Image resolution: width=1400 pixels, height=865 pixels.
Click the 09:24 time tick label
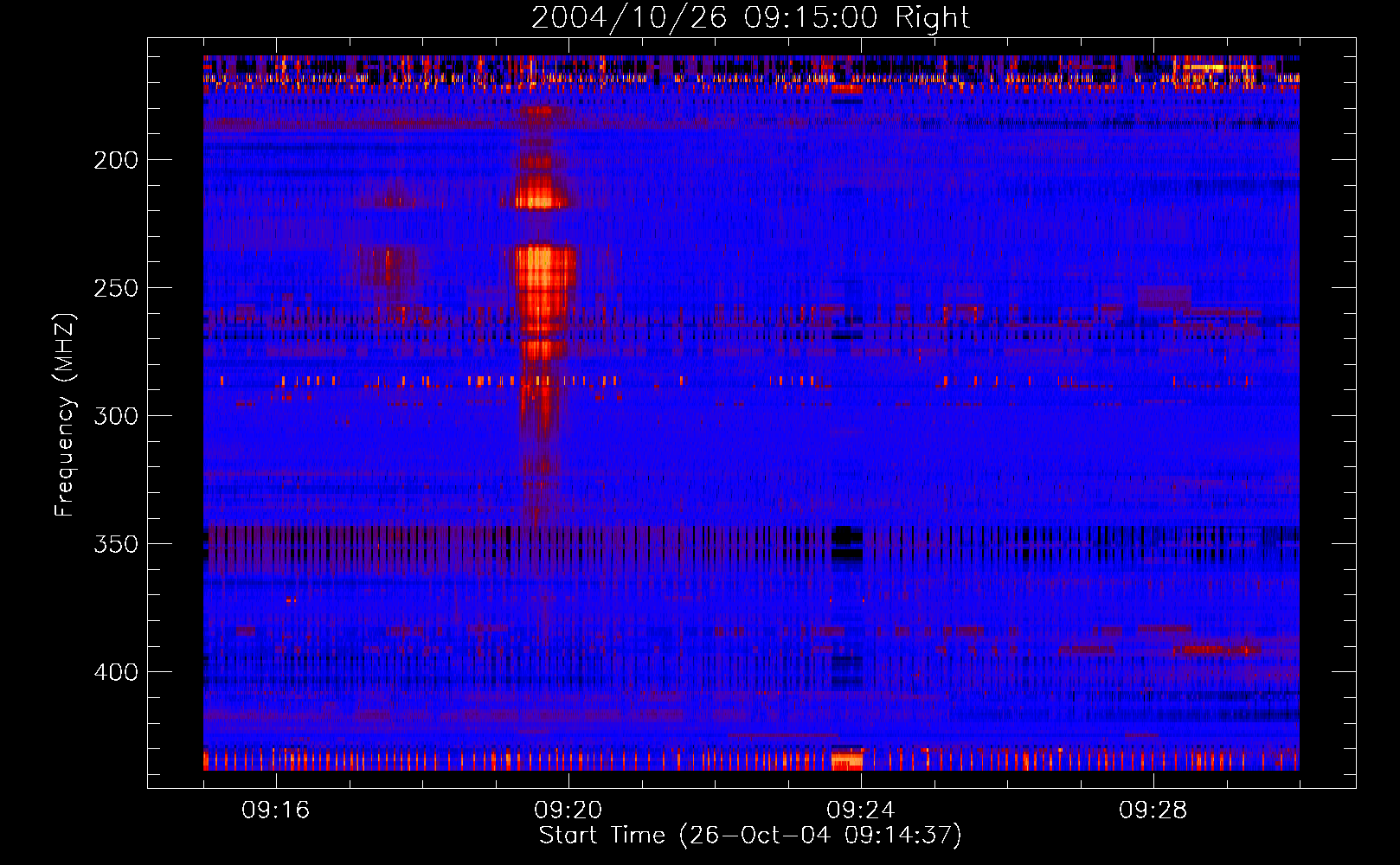861,811
